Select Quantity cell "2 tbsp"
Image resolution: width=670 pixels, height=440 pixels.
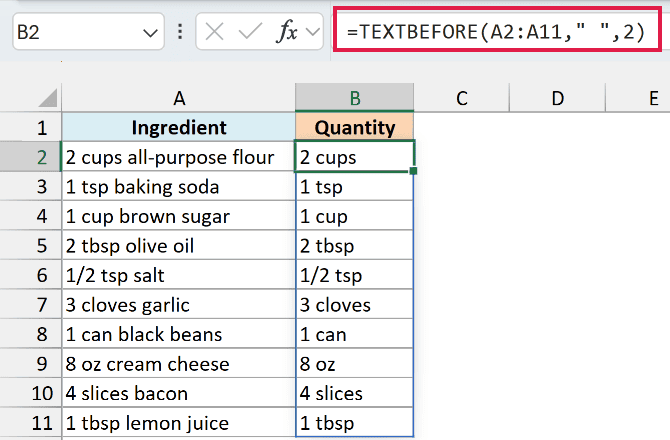pos(354,245)
